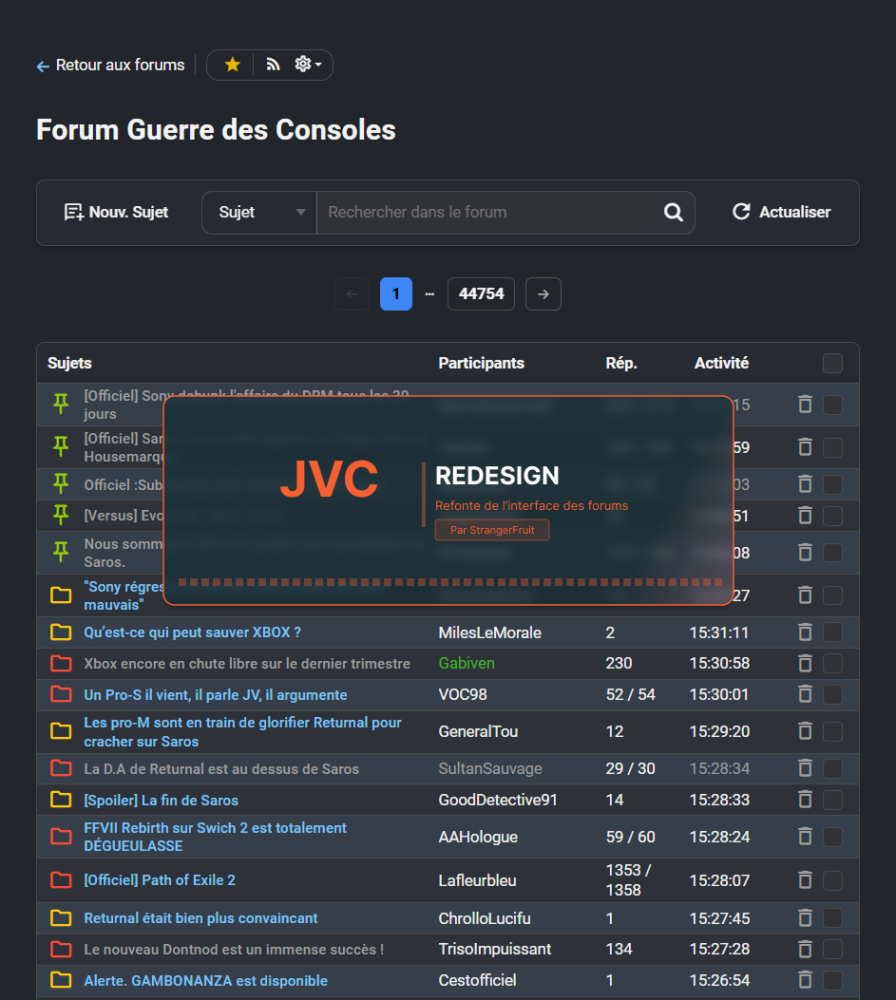Image resolution: width=896 pixels, height=1000 pixels.
Task: Delete topic FFVII Rebirth sur Swich 2
Action: tap(805, 837)
